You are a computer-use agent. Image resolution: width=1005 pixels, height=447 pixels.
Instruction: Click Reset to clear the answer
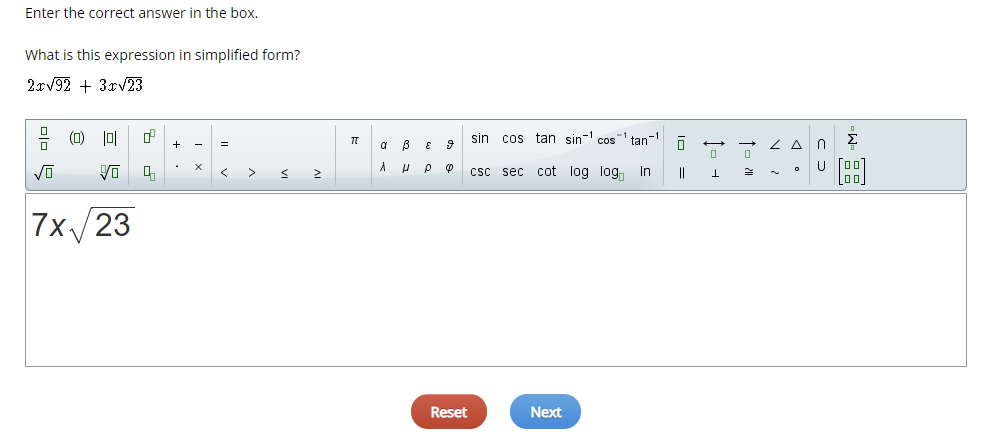click(x=449, y=412)
